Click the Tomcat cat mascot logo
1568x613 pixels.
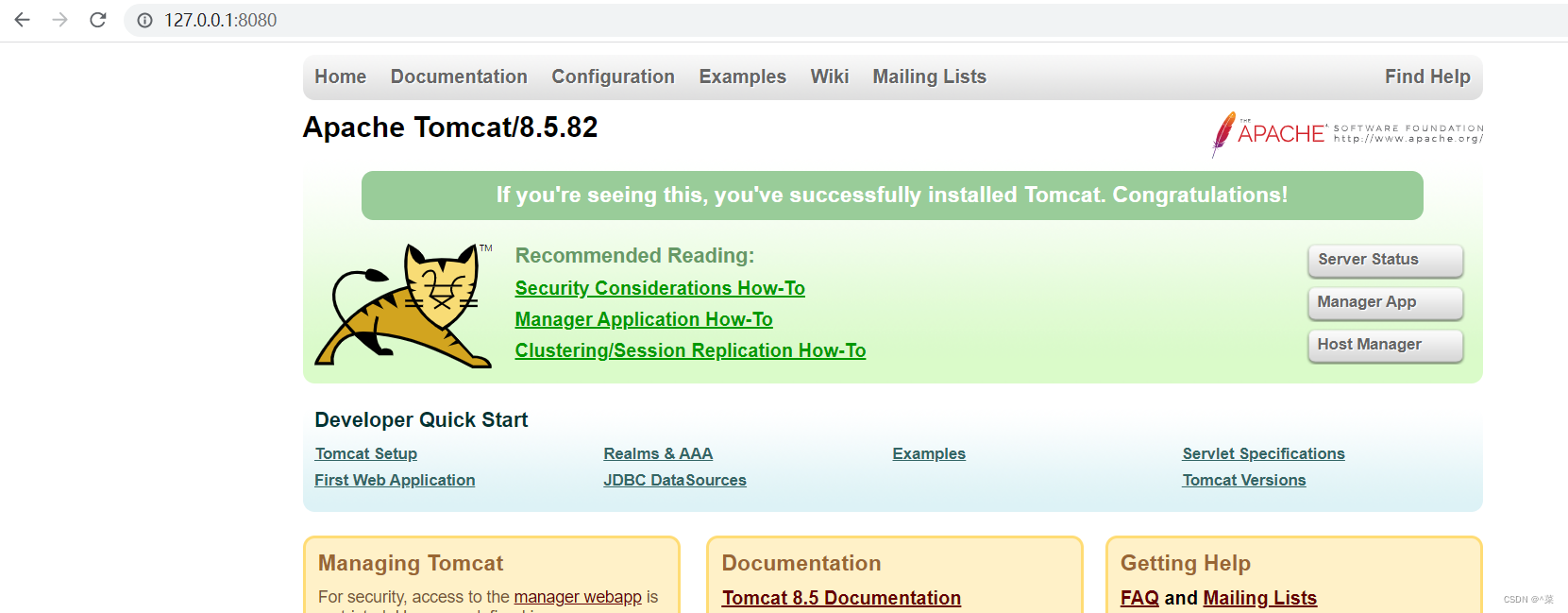pyautogui.click(x=404, y=306)
